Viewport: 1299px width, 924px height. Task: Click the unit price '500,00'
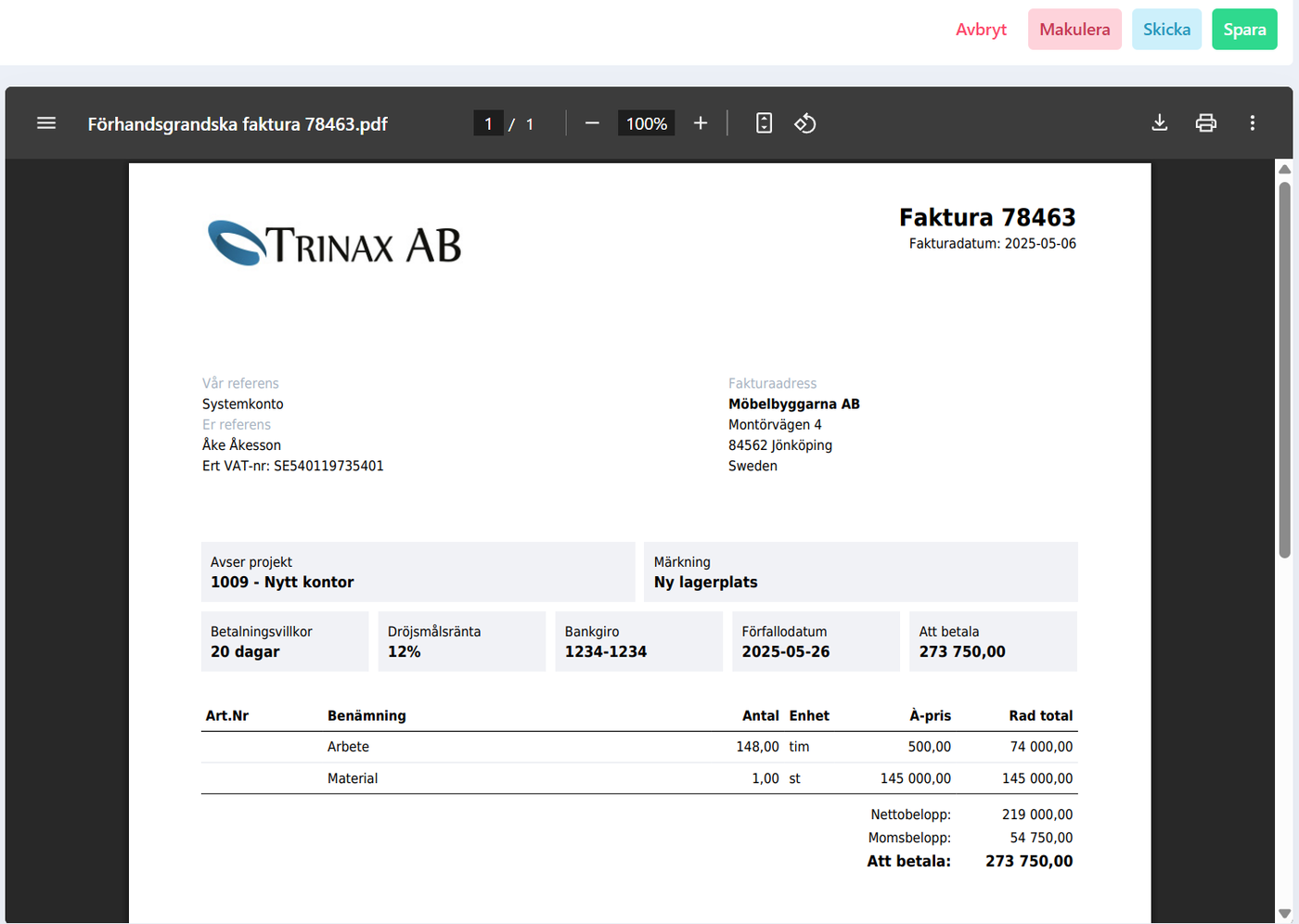930,747
